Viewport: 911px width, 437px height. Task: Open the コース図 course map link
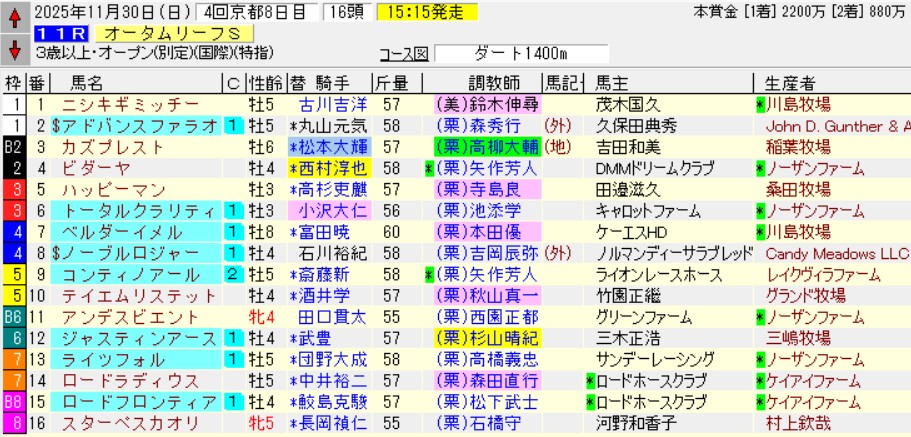coord(403,54)
